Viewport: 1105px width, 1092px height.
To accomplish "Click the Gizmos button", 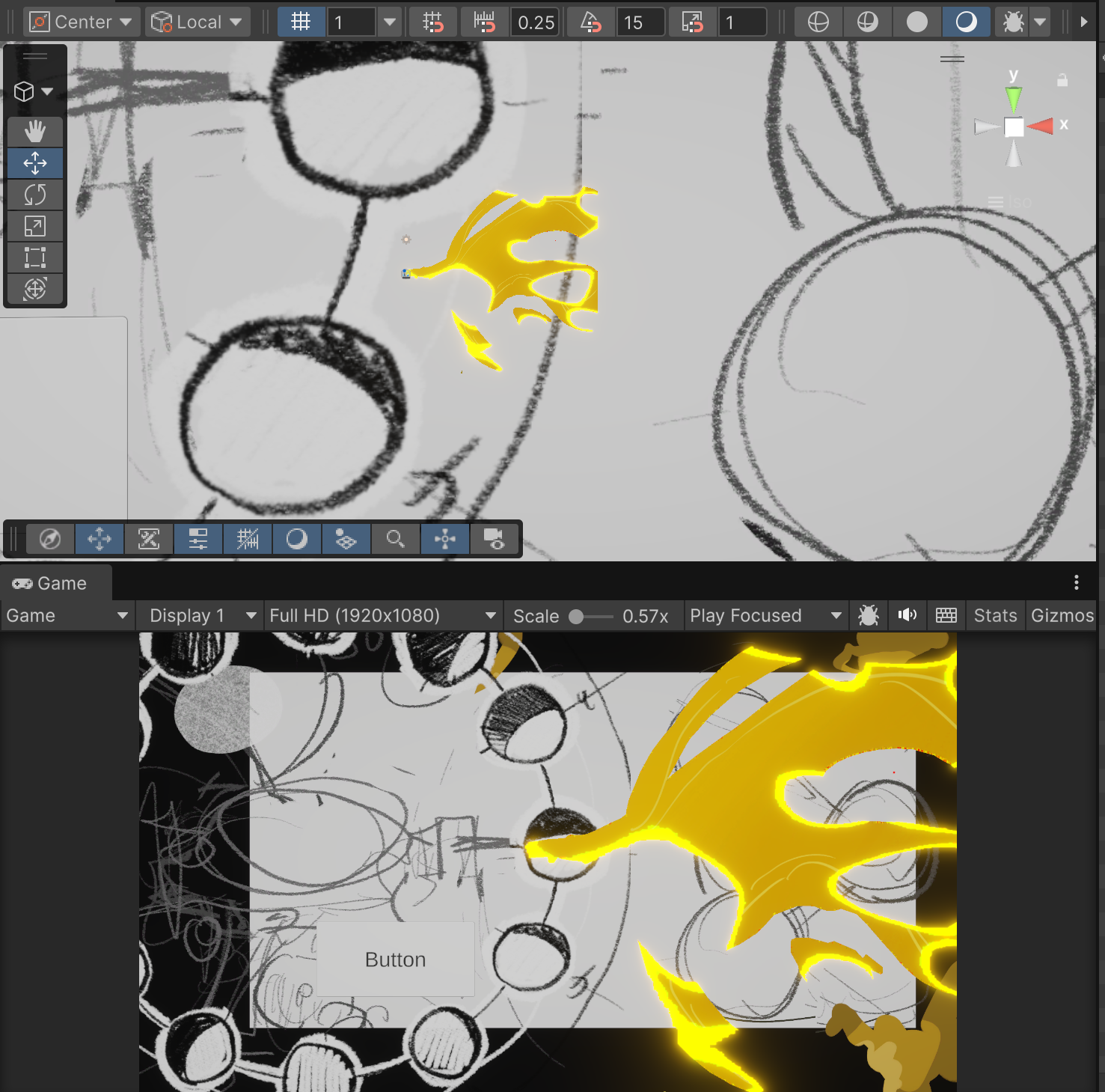I will [x=1062, y=616].
